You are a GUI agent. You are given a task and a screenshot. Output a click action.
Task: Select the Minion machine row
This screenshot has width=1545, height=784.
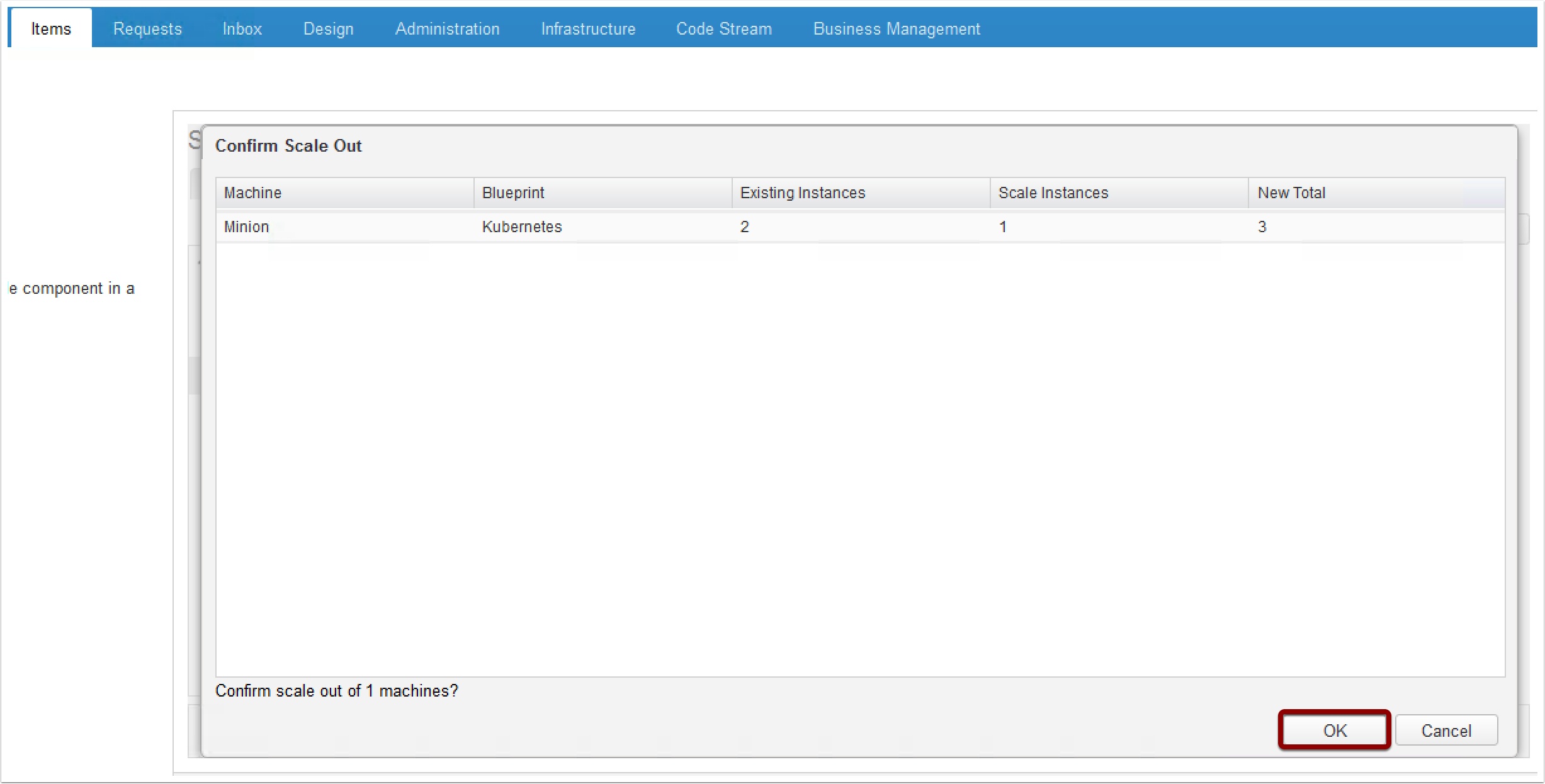pyautogui.click(x=247, y=227)
